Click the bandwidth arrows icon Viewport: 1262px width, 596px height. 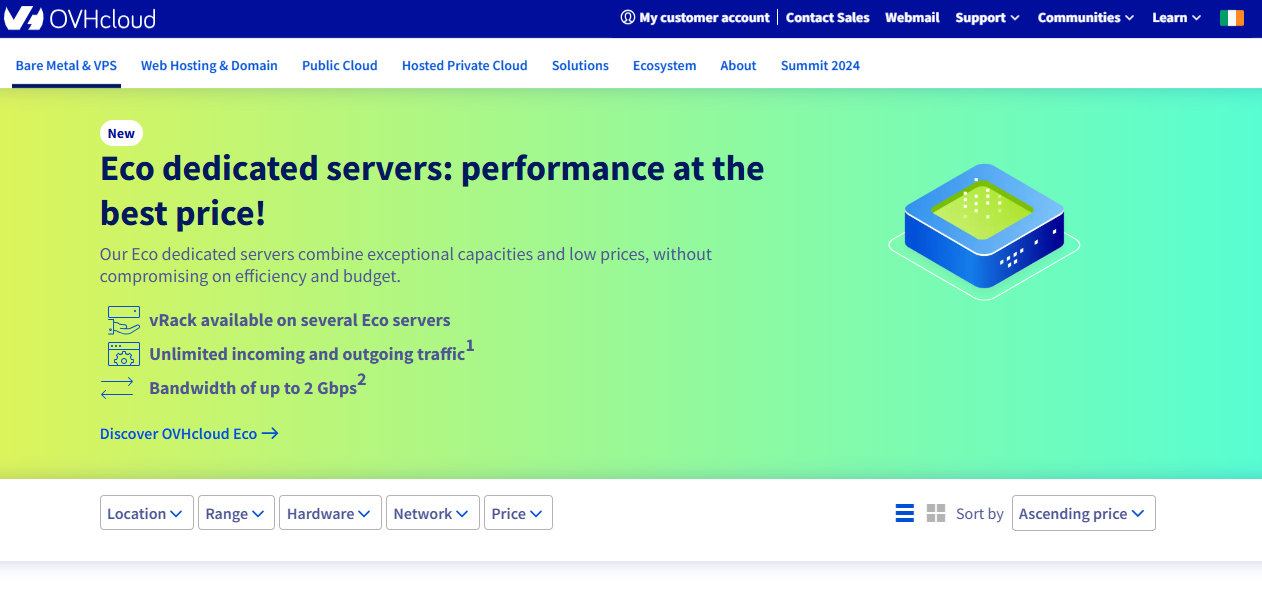(117, 387)
